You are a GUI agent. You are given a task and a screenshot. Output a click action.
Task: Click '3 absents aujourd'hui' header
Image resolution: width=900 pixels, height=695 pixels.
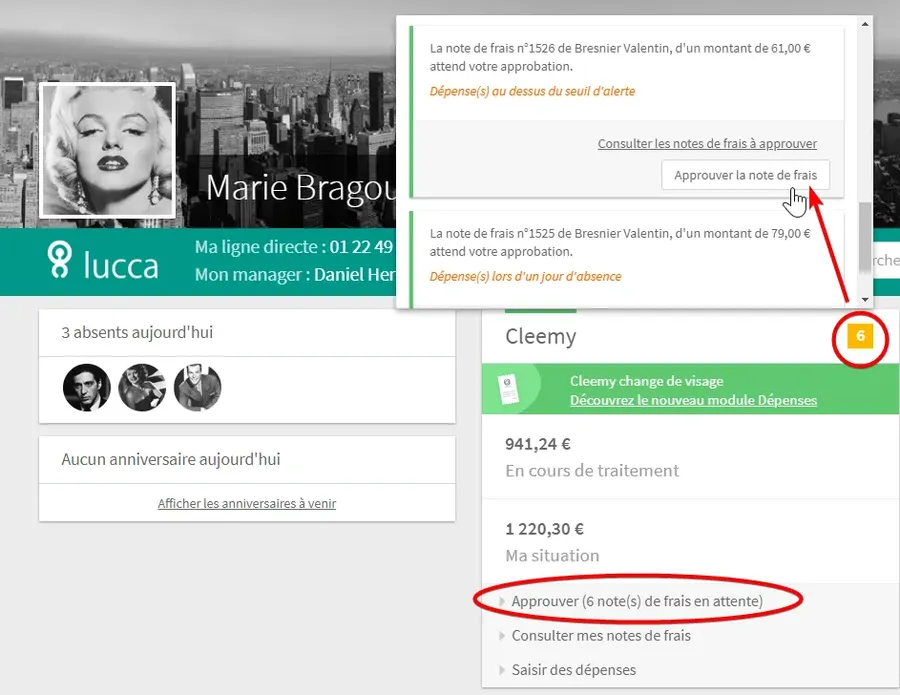click(137, 332)
